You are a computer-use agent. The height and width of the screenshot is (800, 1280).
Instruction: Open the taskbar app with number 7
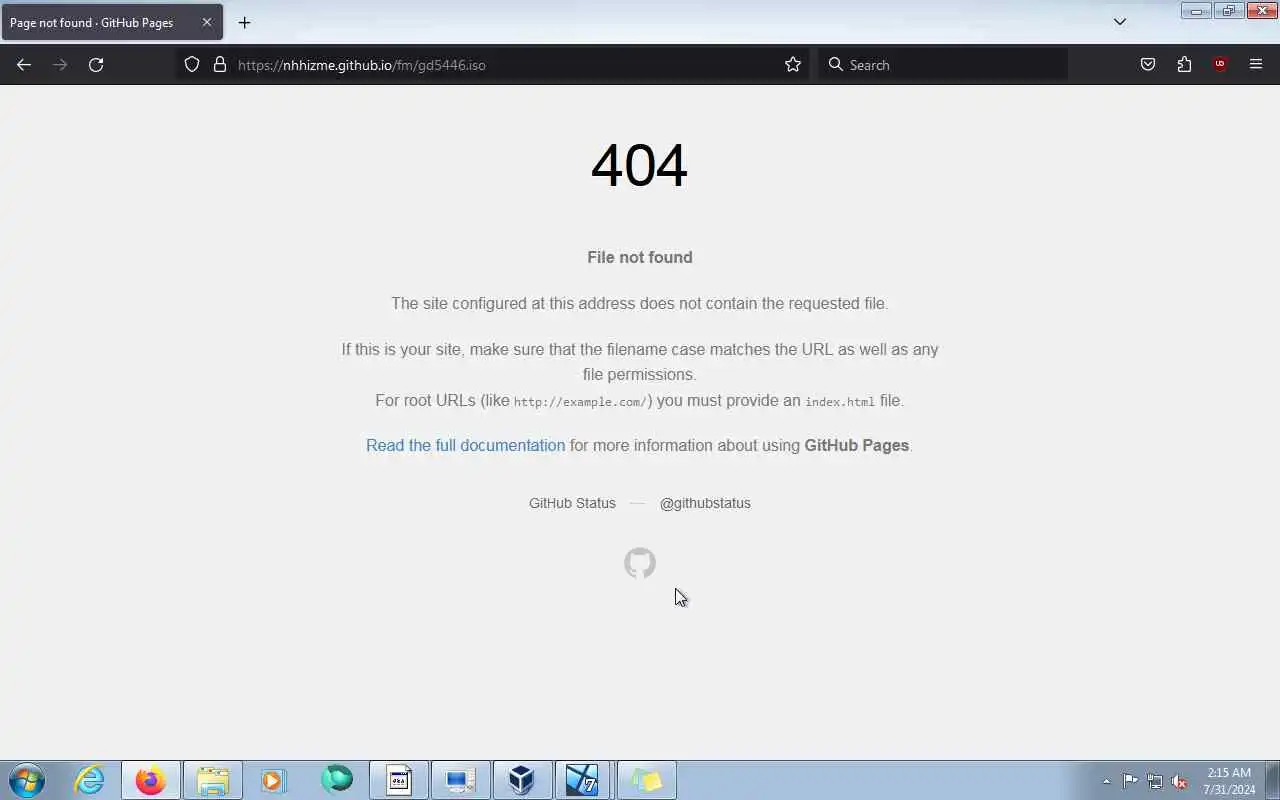tap(584, 780)
